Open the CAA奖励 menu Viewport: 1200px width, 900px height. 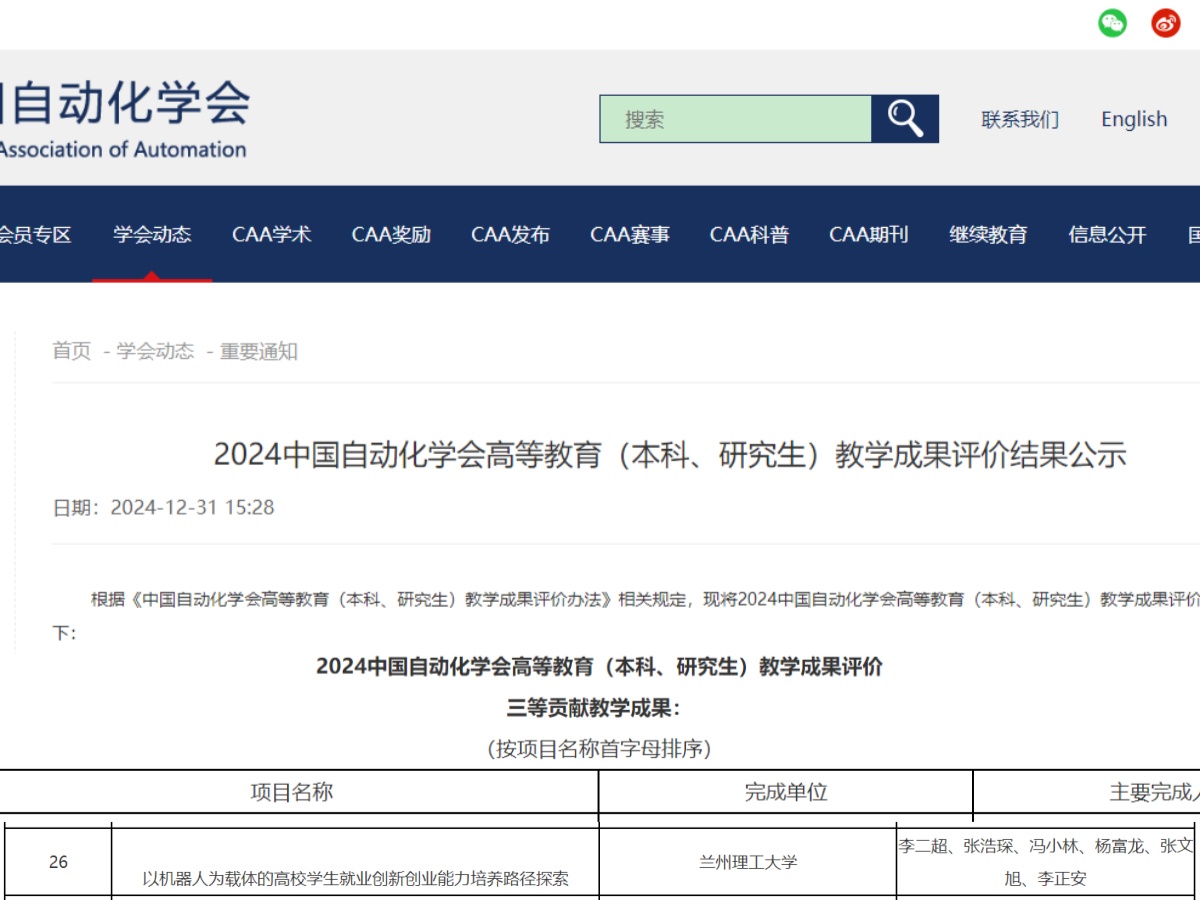point(390,236)
